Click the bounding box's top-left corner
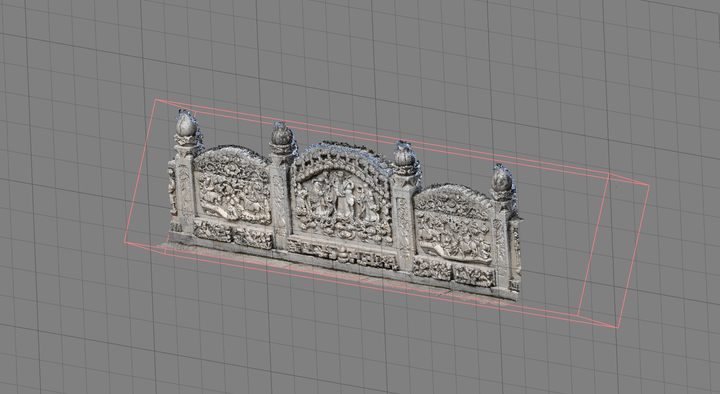Screen dimensions: 720x394 pos(156,100)
